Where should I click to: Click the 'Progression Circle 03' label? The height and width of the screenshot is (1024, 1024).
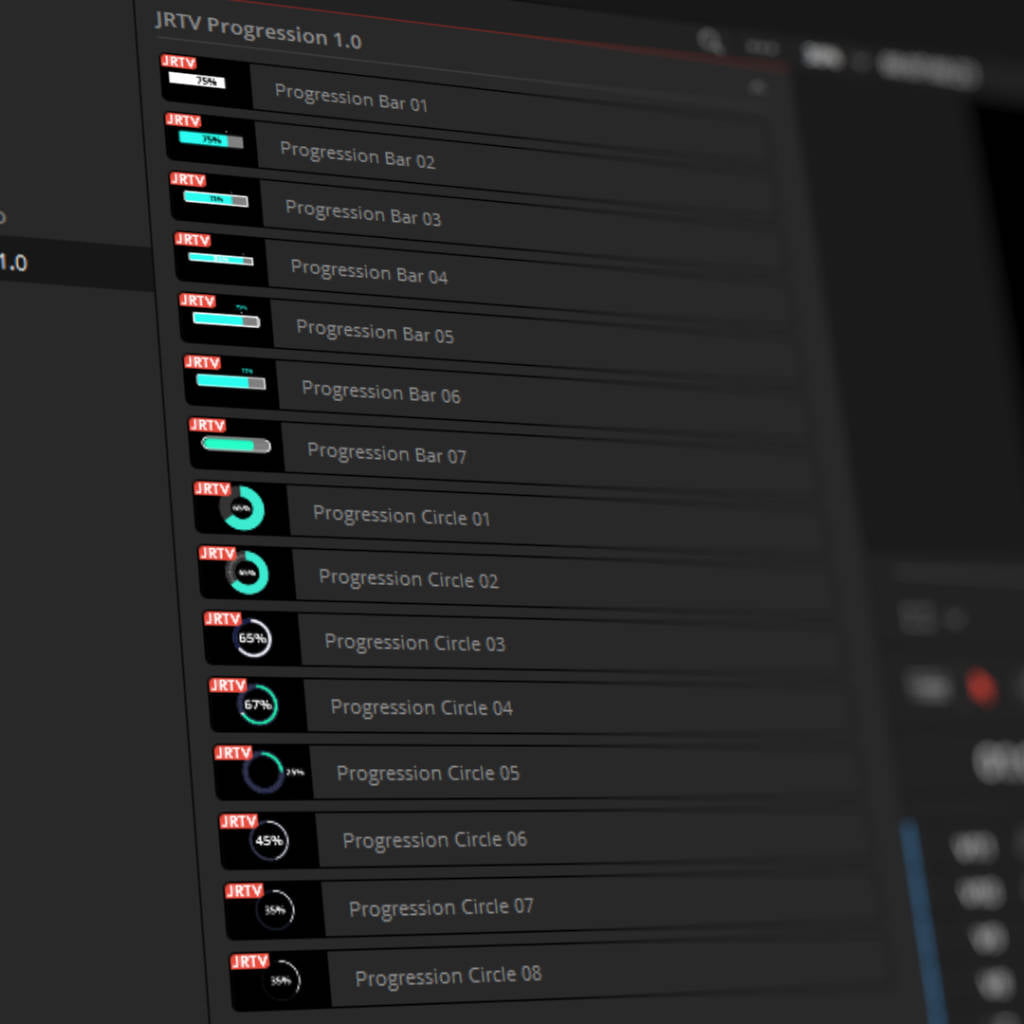(x=415, y=643)
